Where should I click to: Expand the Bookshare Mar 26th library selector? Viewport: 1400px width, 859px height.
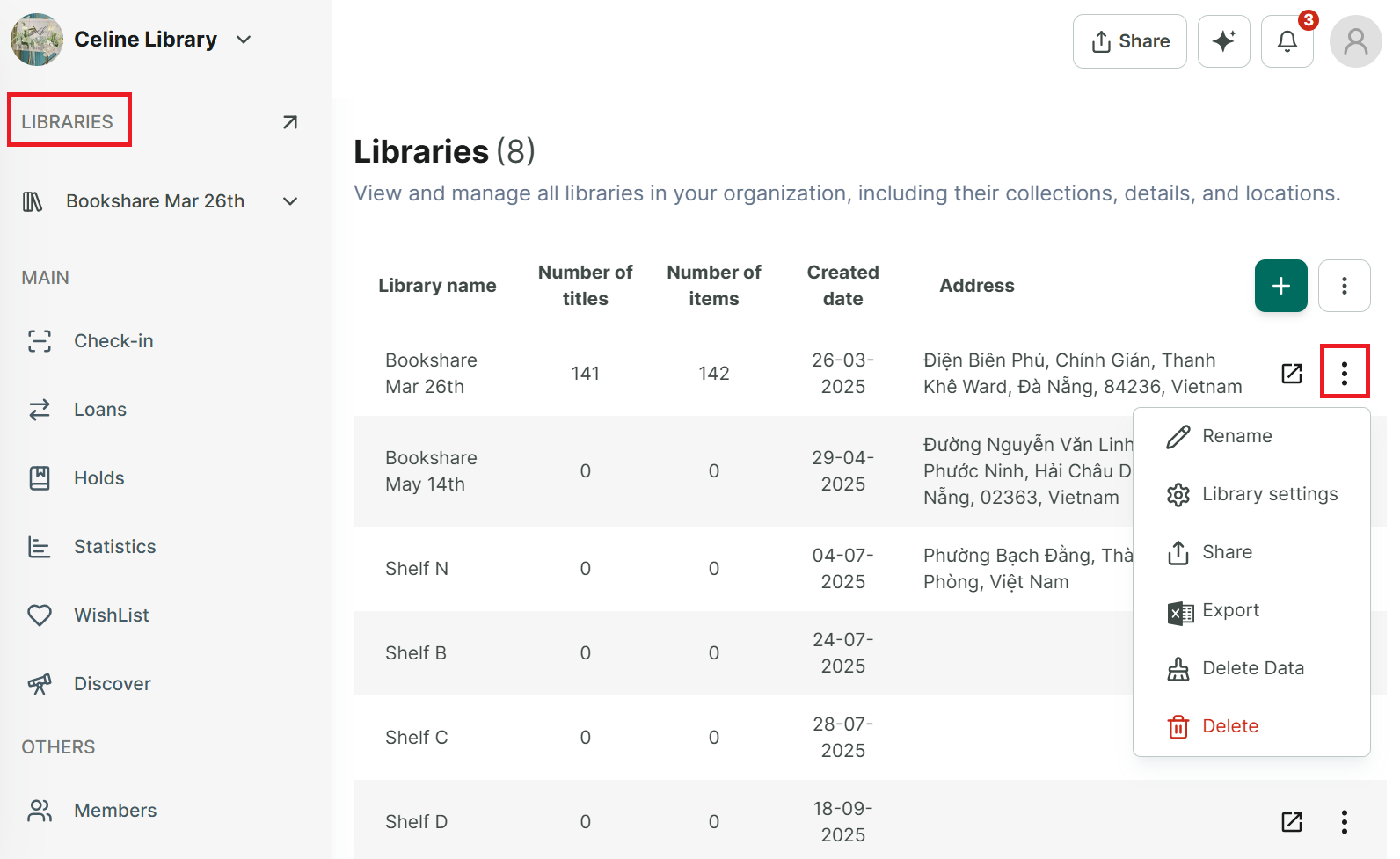pos(289,201)
